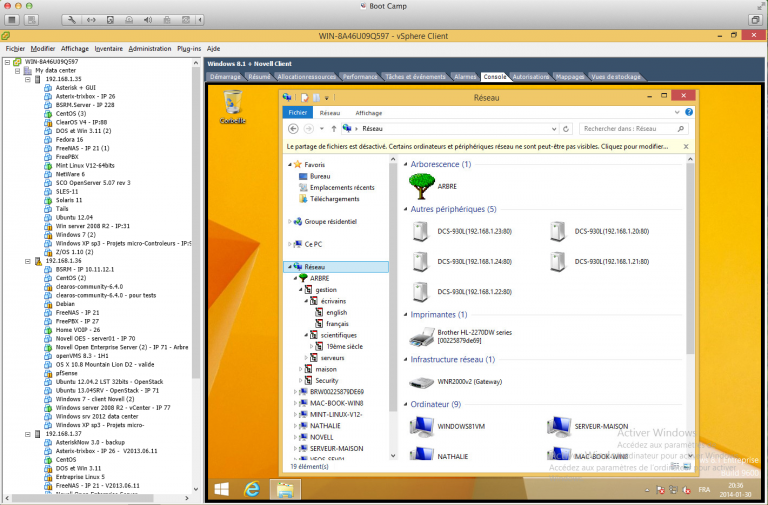Click the FRA language indicator in the taskbar
The image size is (768, 505).
pos(704,490)
